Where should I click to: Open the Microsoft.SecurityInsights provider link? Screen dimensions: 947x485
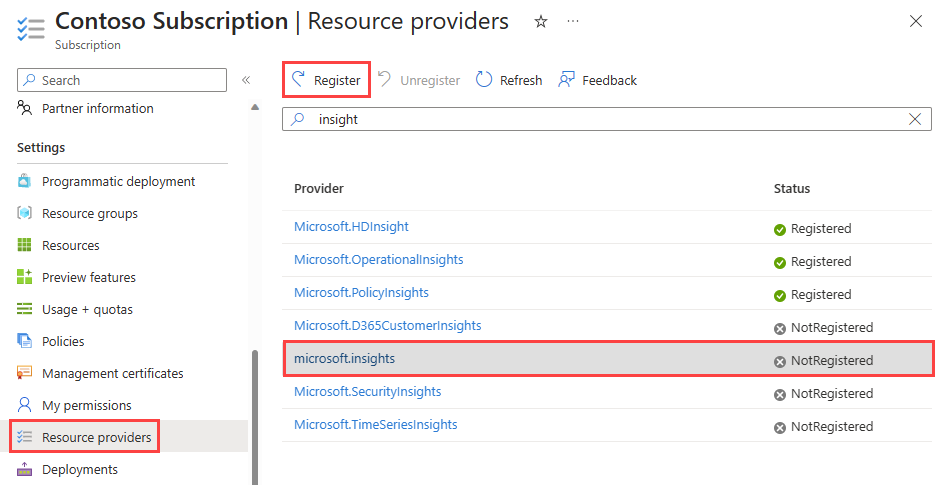[367, 392]
